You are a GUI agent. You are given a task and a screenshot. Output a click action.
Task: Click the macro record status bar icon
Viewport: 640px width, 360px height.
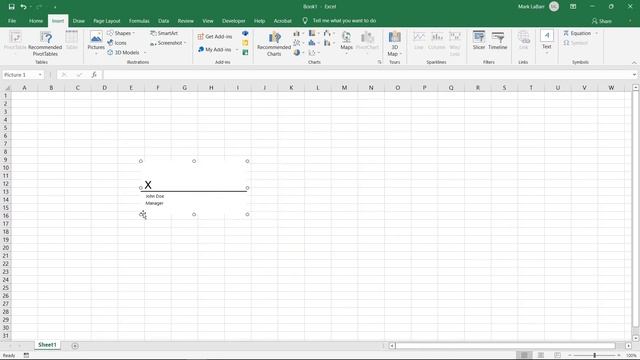pyautogui.click(x=26, y=356)
